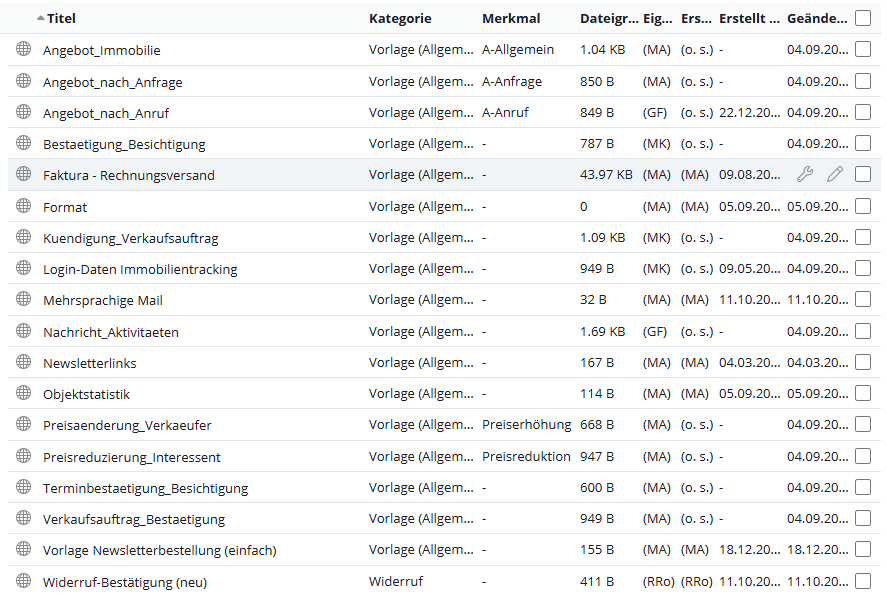Open the Mehrsprachige Mail template
This screenshot has width=887, height=595.
click(x=103, y=300)
